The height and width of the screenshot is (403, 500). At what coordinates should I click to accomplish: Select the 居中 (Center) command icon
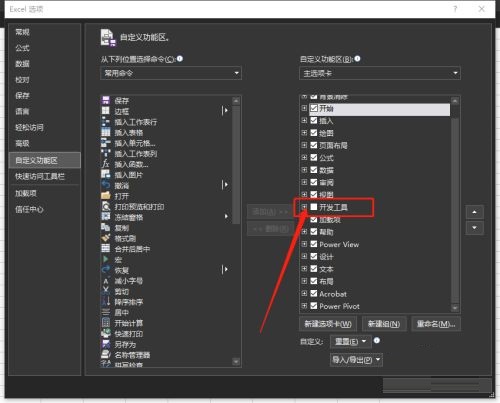[x=106, y=312]
